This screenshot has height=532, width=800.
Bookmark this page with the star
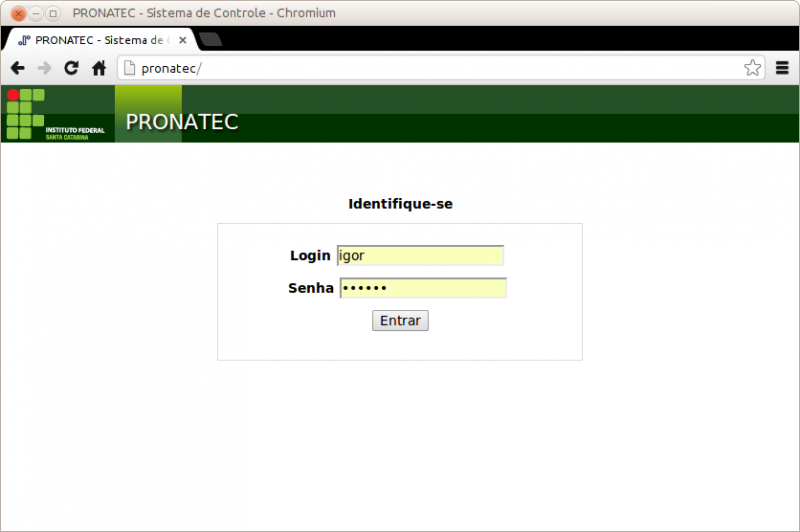tap(752, 68)
